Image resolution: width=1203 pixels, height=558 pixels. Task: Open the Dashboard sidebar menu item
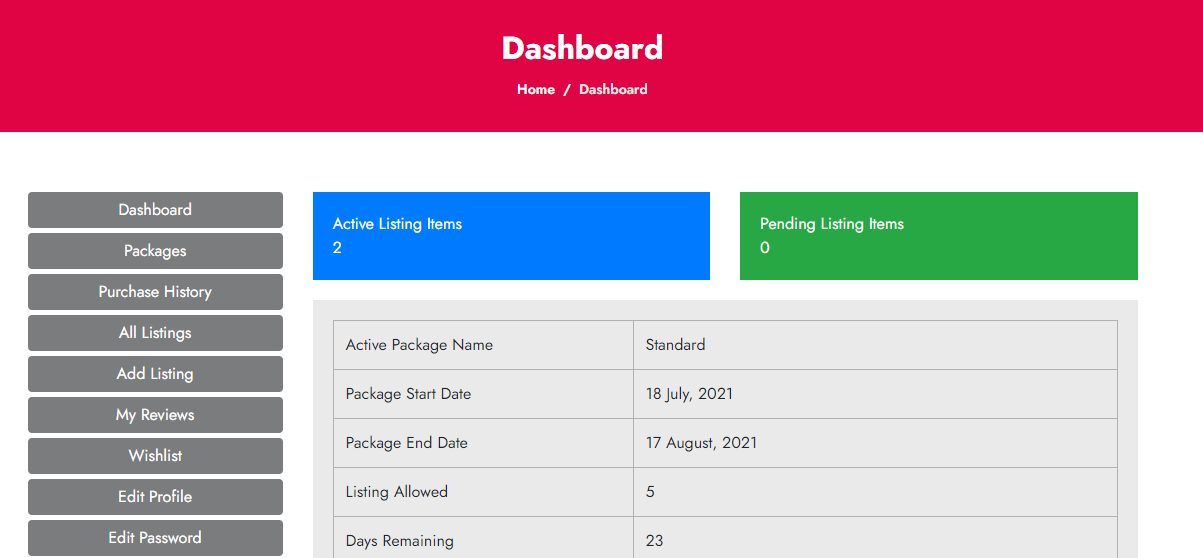point(155,210)
